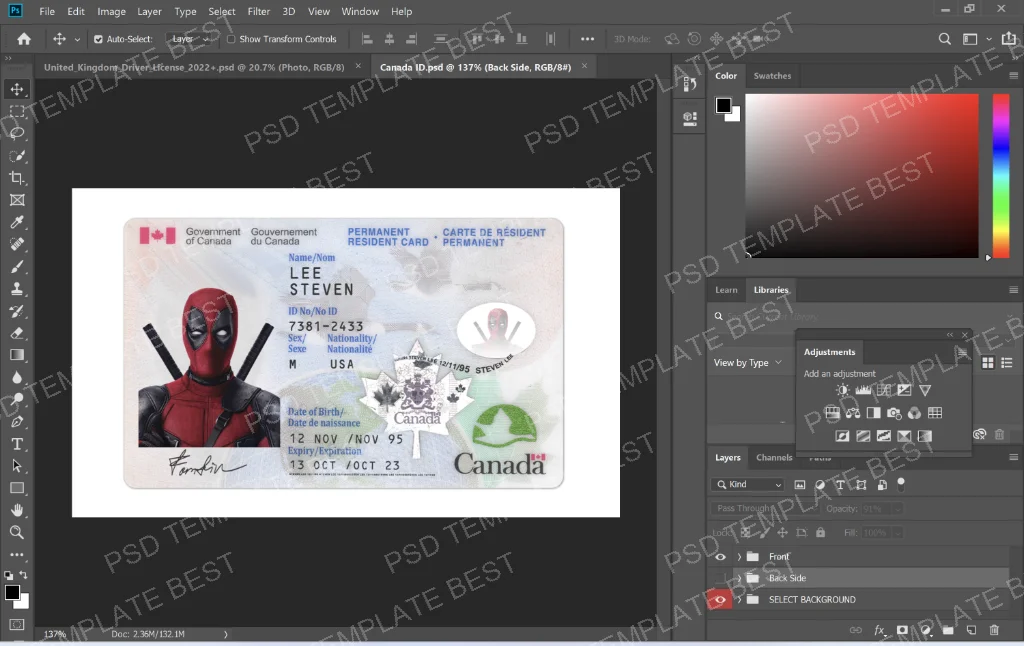This screenshot has height=646, width=1024.
Task: Add a Levels adjustment
Action: point(863,390)
